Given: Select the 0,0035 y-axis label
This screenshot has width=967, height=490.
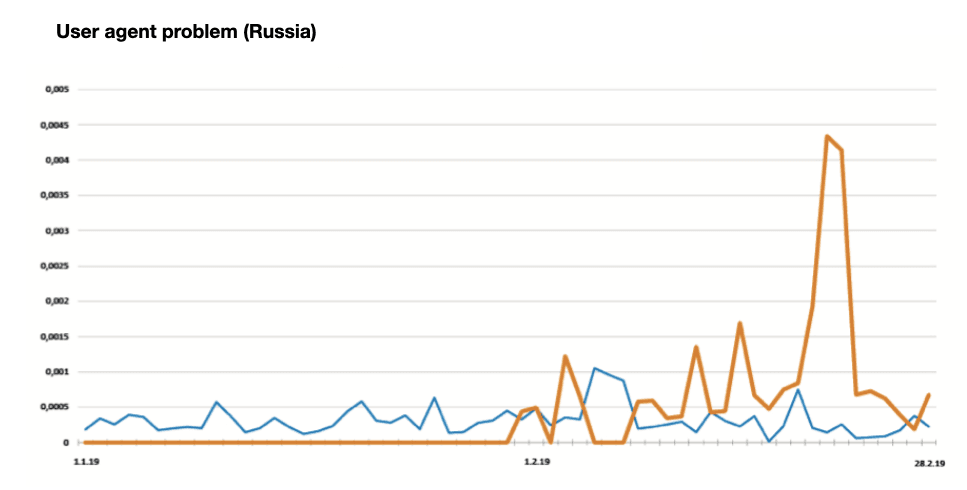Looking at the screenshot, I should [55, 195].
